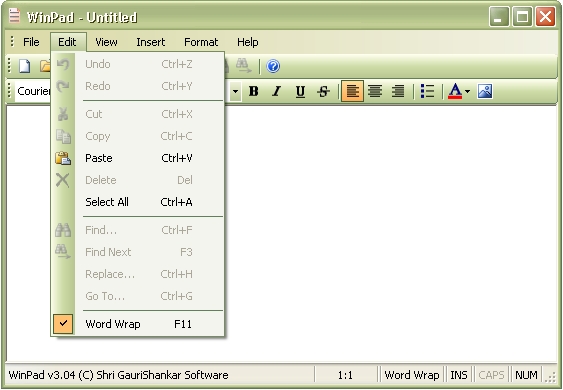563x390 pixels.
Task: Apply the font color A icon
Action: [455, 91]
